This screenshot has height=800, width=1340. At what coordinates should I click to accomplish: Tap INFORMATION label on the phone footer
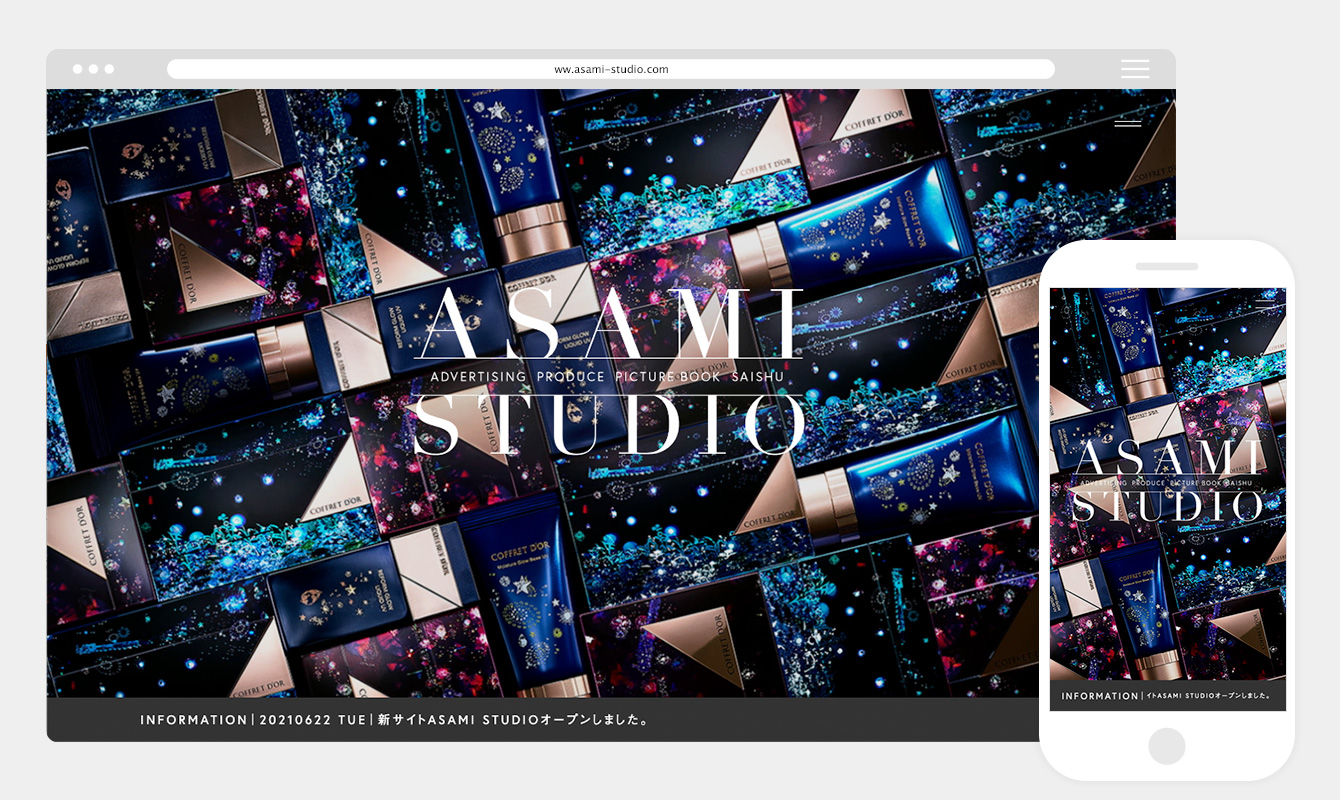coord(1100,696)
